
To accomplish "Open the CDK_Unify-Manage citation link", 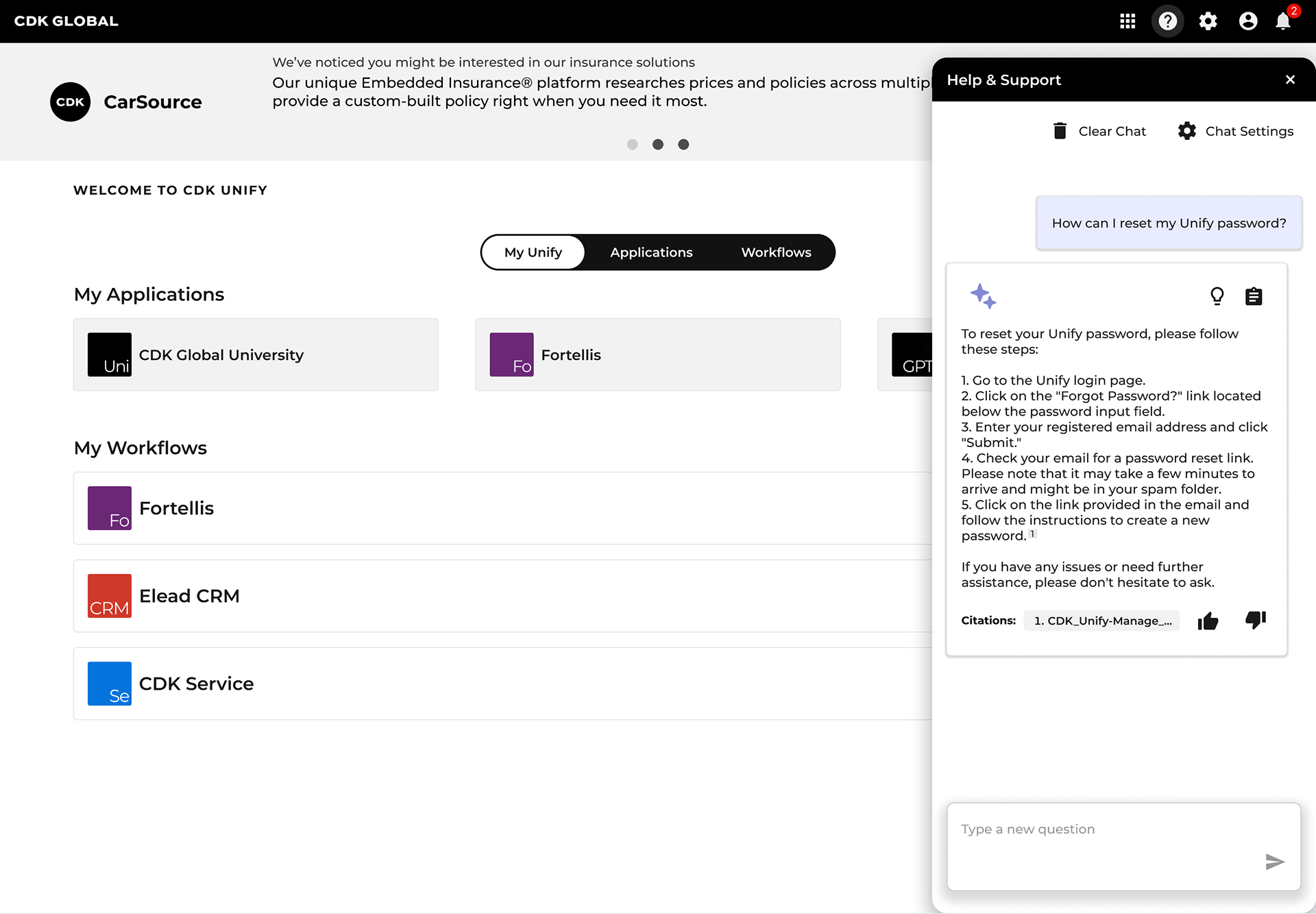I will tap(1102, 621).
